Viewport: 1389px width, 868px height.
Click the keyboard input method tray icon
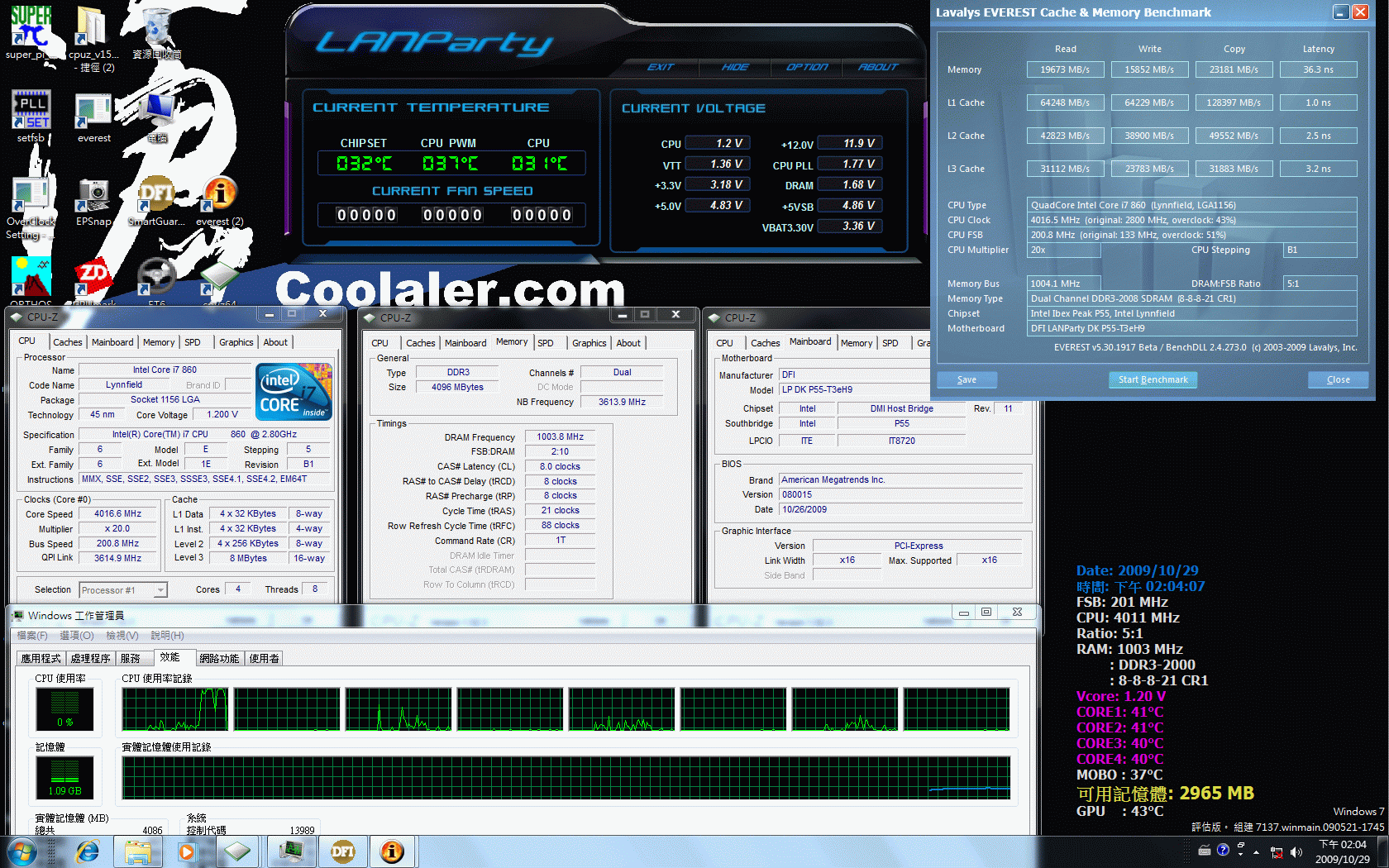click(x=1205, y=850)
